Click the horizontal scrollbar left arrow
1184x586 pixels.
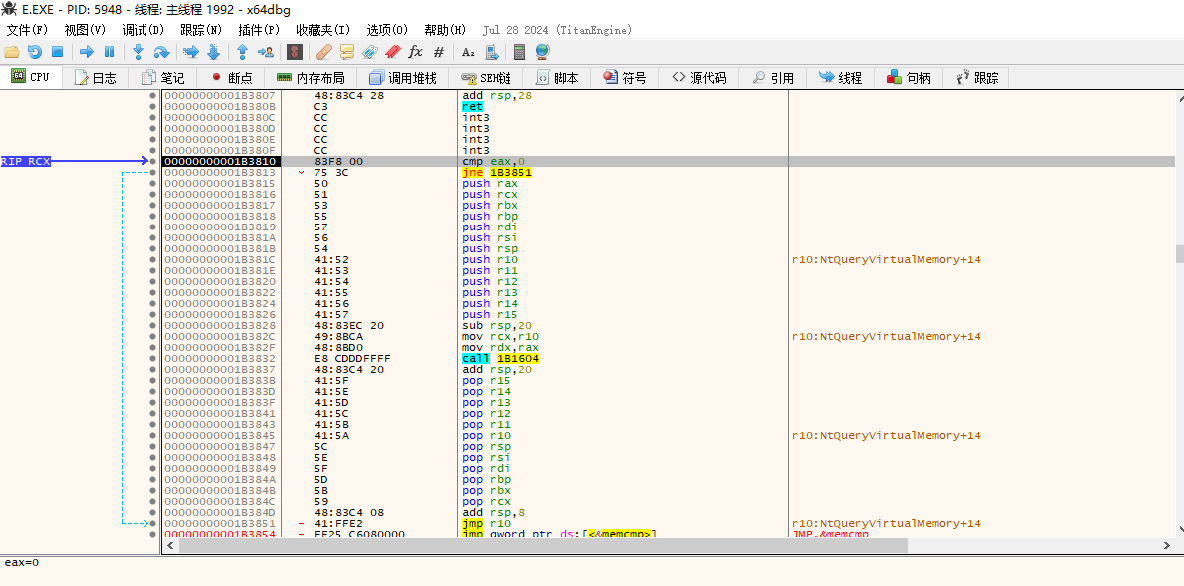click(x=171, y=545)
